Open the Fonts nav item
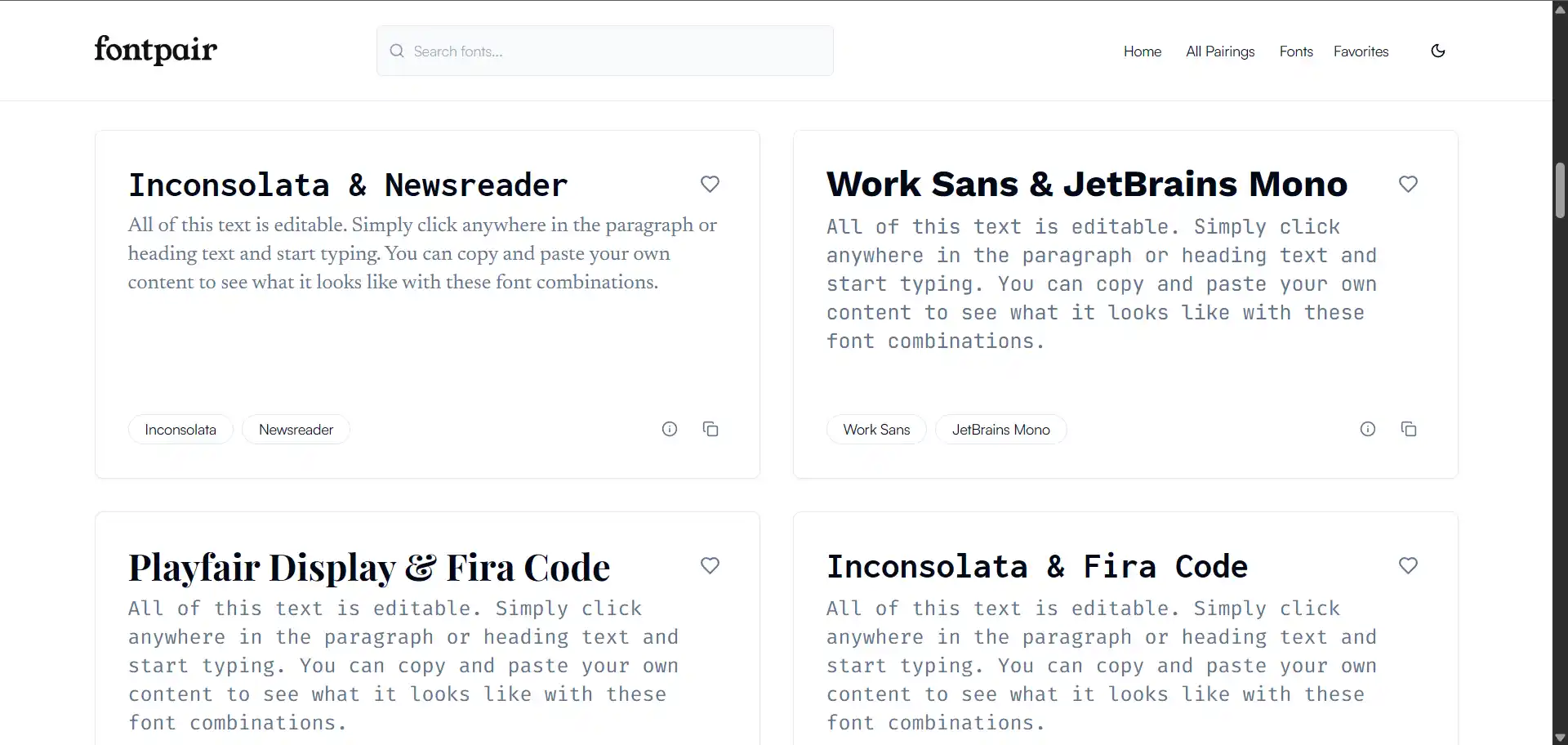Screen dimensions: 1568x745 (1296, 51)
